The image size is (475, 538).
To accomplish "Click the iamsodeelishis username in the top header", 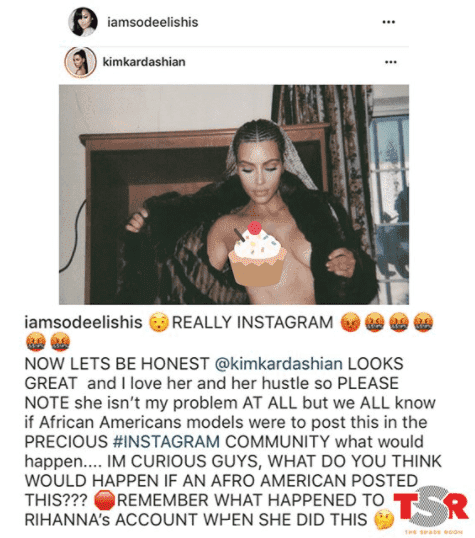I will click(x=153, y=22).
